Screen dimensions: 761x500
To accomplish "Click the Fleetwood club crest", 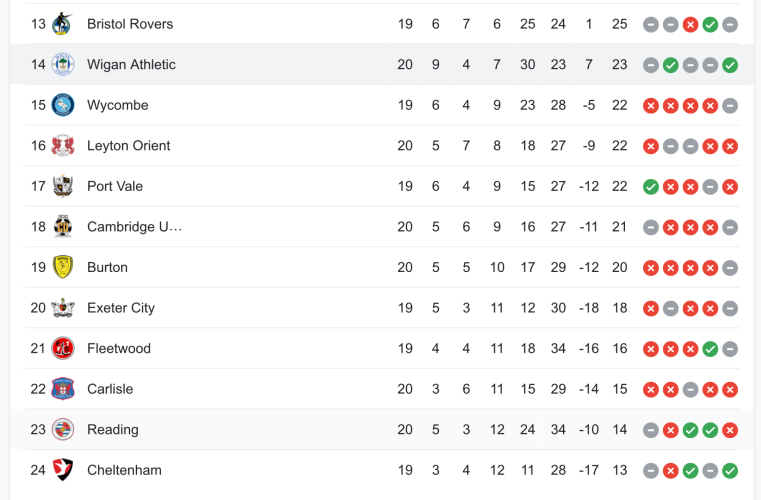I will click(x=63, y=348).
